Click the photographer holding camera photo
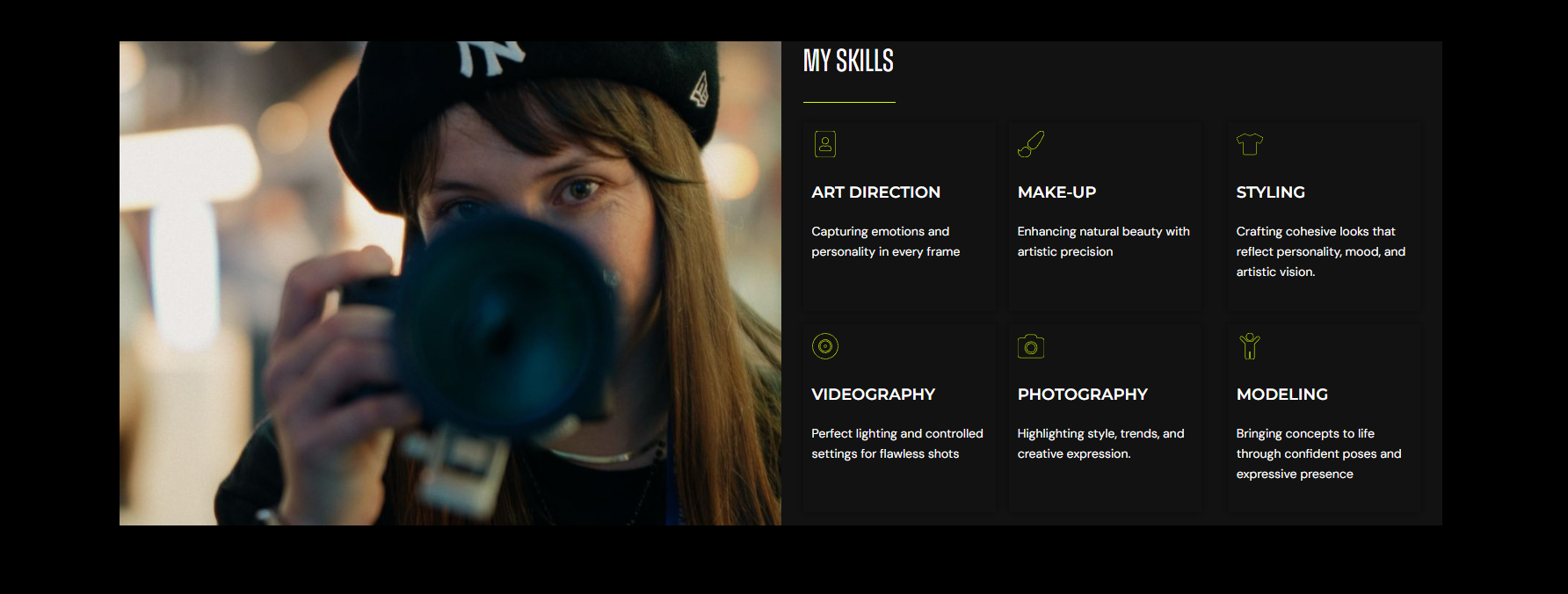The height and width of the screenshot is (594, 1568). [x=450, y=283]
